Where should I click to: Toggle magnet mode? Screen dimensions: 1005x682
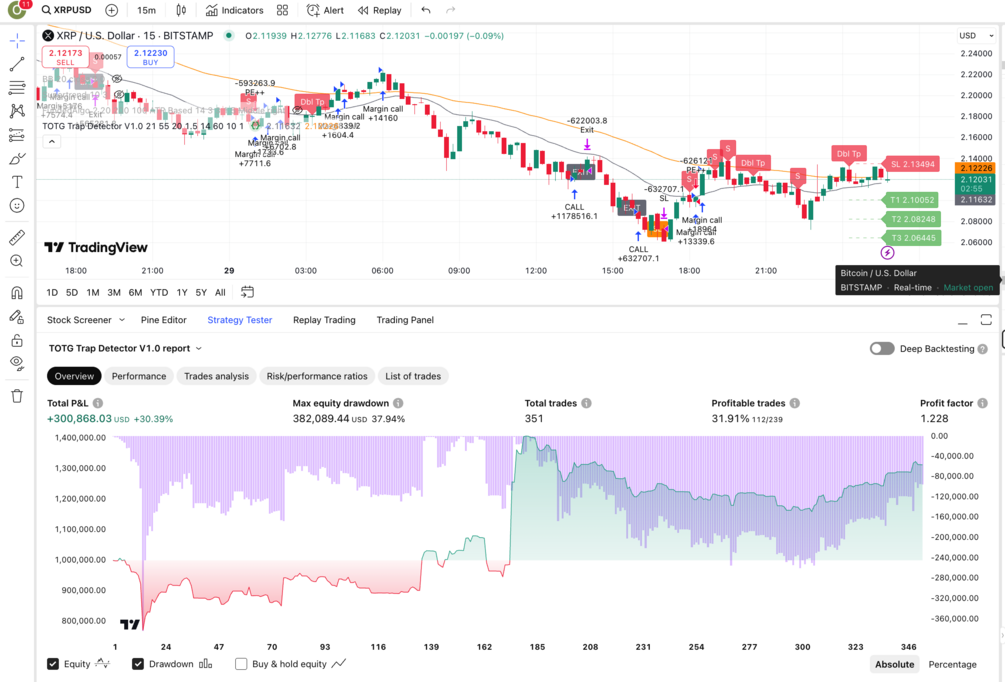point(17,293)
